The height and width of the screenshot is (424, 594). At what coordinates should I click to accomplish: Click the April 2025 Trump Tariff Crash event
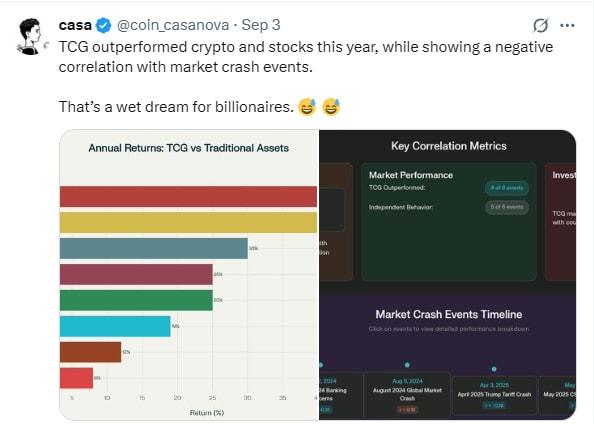[x=494, y=395]
